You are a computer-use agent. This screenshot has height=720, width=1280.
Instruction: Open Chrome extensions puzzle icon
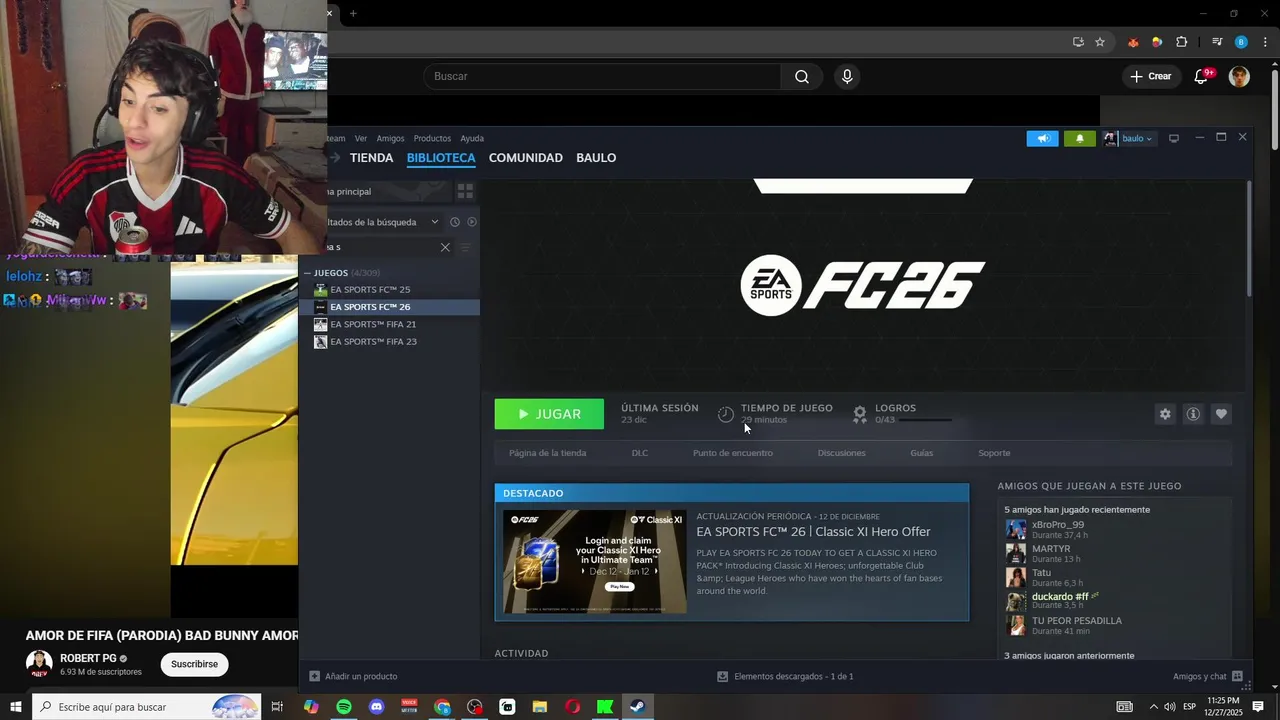[x=1182, y=42]
